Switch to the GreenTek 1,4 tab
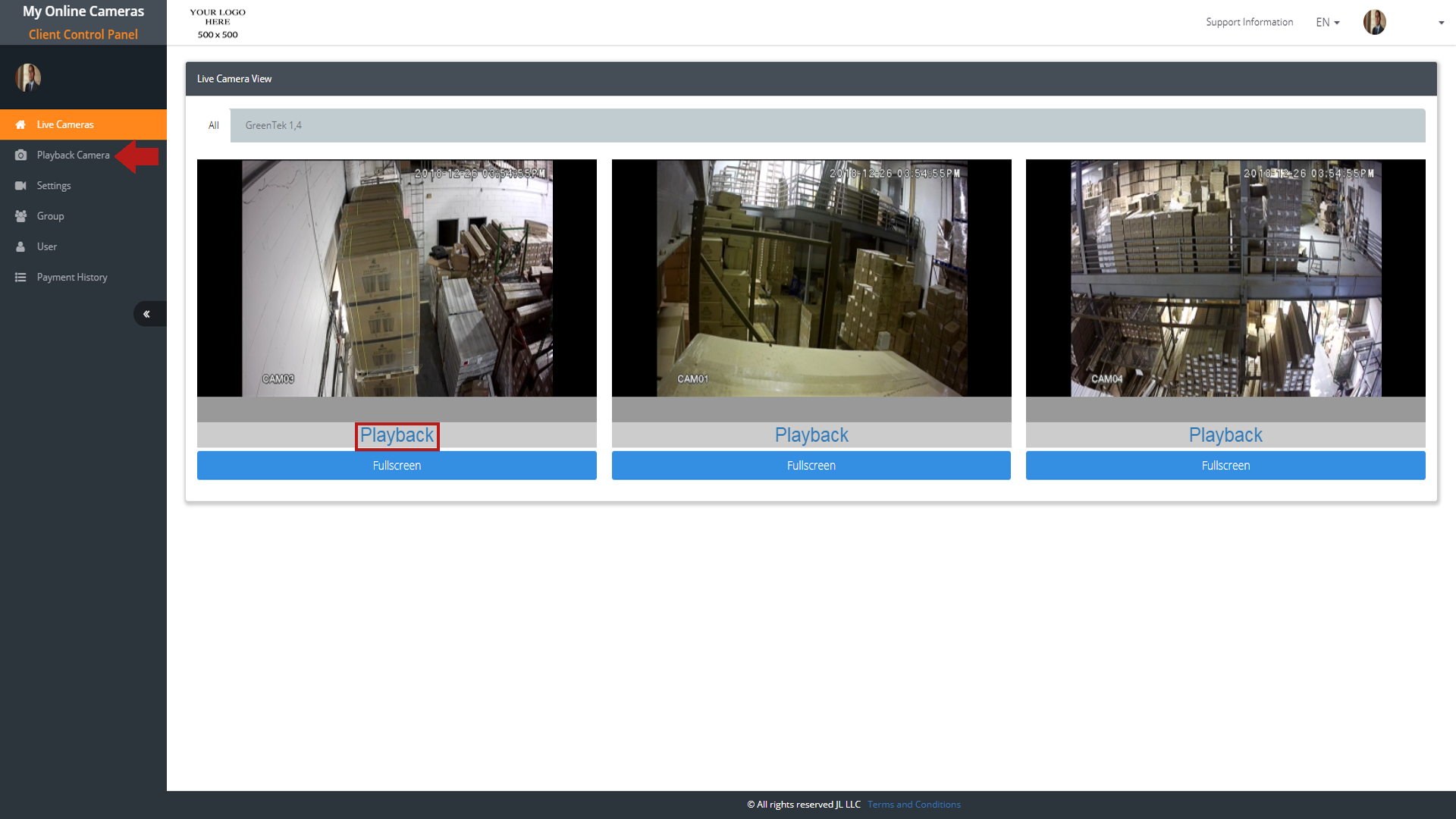Viewport: 1456px width, 819px height. 273,125
